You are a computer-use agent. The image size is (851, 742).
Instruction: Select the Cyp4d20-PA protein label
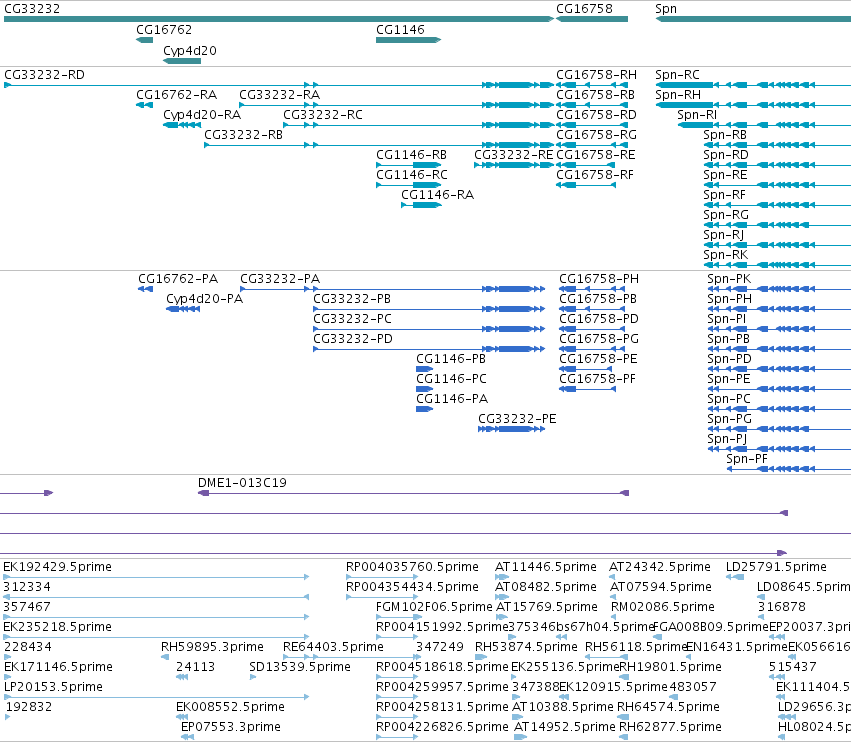point(205,299)
